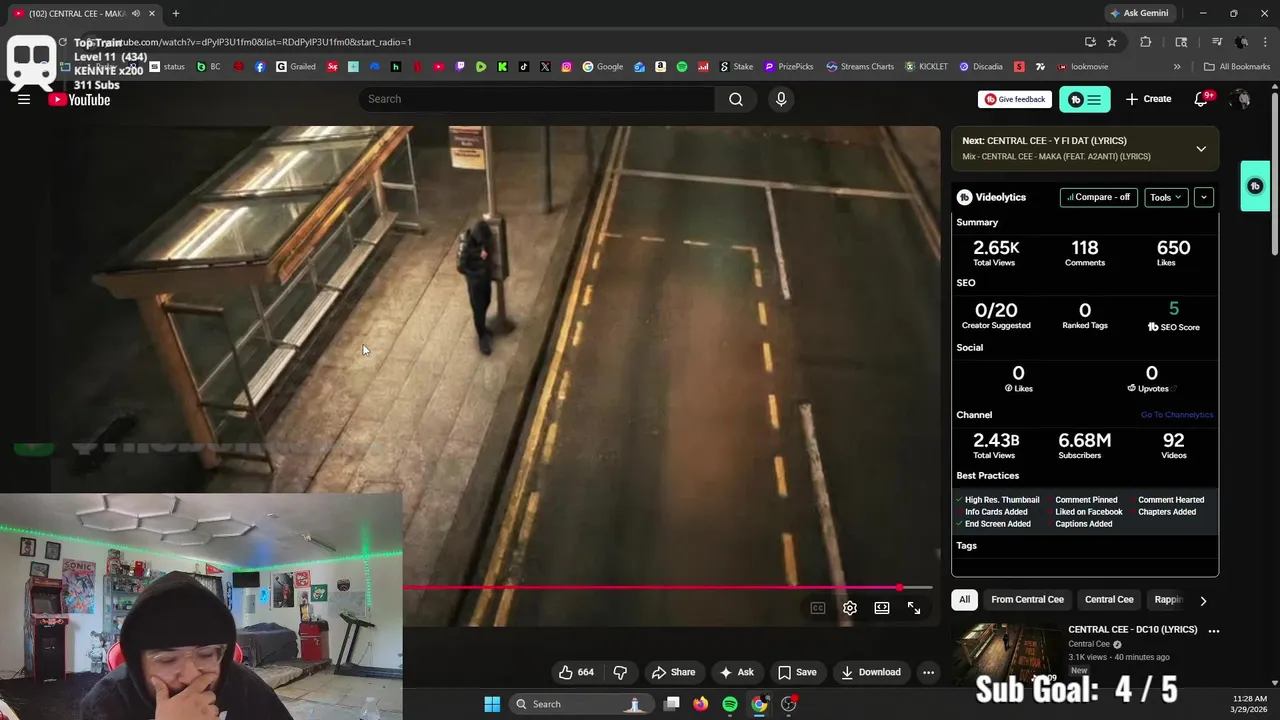1280x720 pixels.
Task: Open the taskbar clock and date
Action: [x=1250, y=704]
